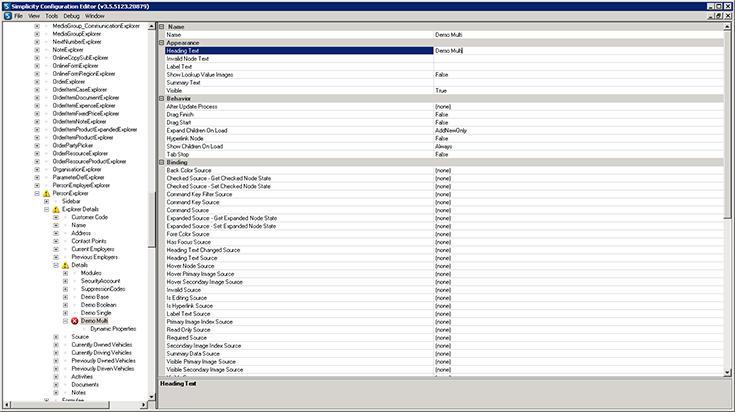Select SecurityAccount tree item
The height and width of the screenshot is (412, 735).
click(100, 281)
